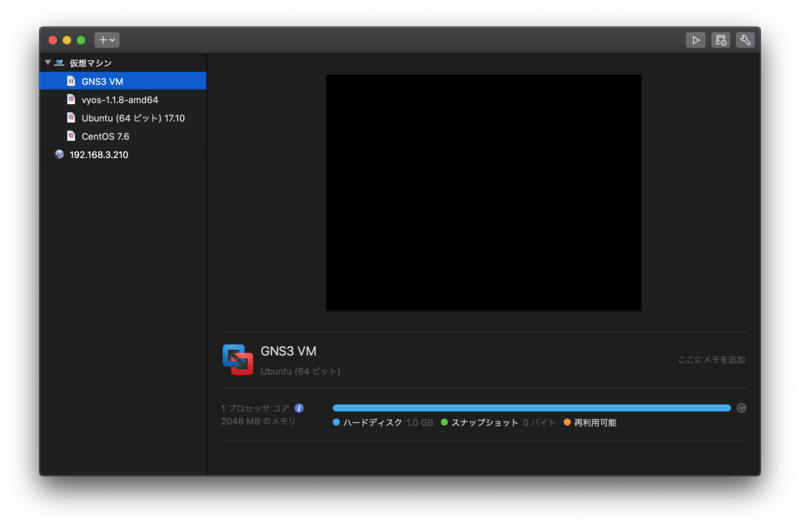Click the VMware Fusion logo icon
The height and width of the screenshot is (528, 800).
pos(238,360)
